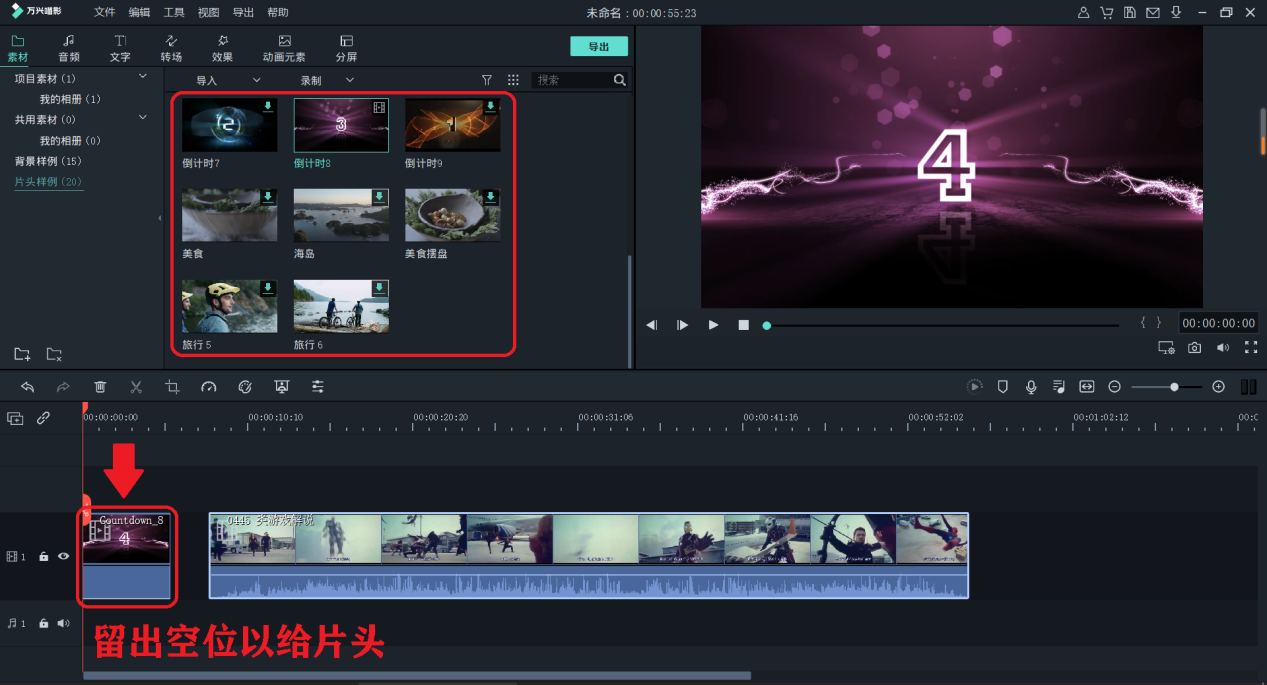
Task: Toggle the lock on video track 1
Action: 44,556
